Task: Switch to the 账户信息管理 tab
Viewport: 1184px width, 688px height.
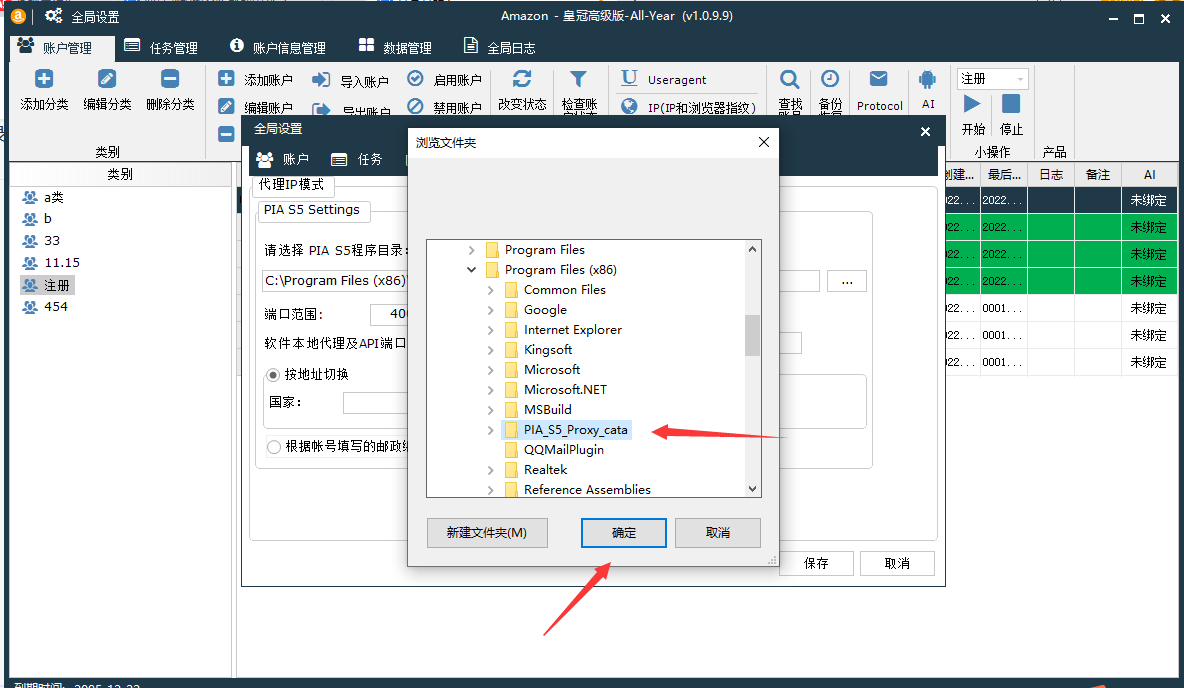Action: [278, 48]
